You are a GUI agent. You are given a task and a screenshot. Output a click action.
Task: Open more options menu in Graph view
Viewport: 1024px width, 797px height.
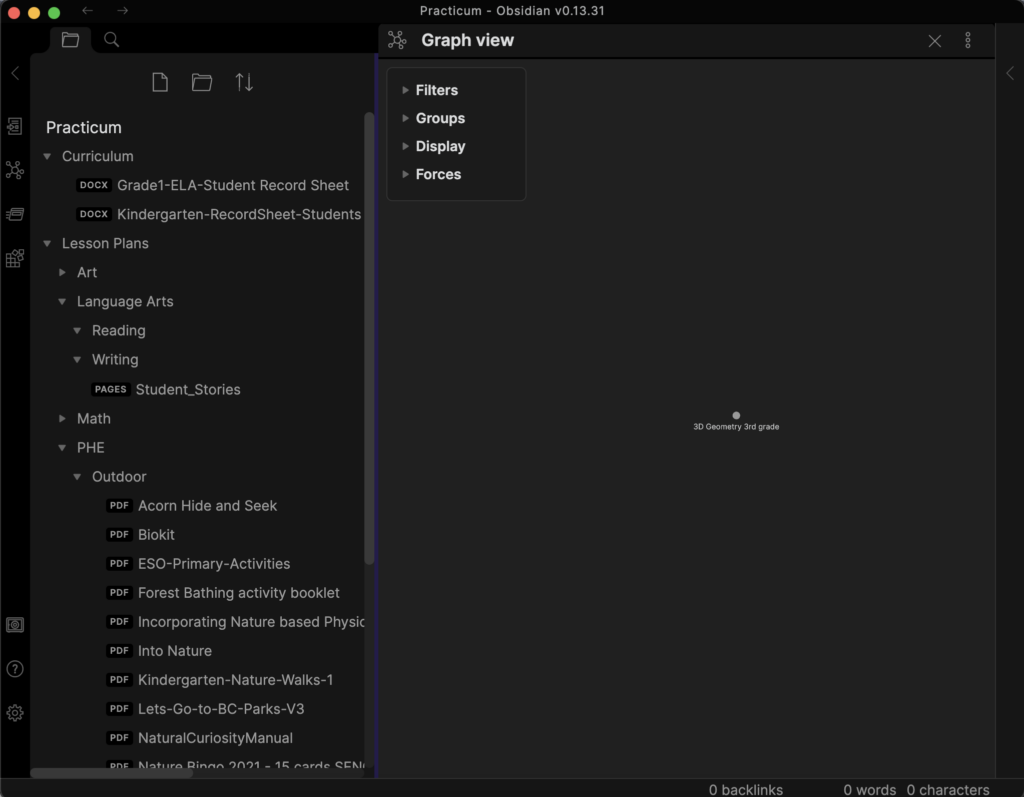[x=968, y=41]
